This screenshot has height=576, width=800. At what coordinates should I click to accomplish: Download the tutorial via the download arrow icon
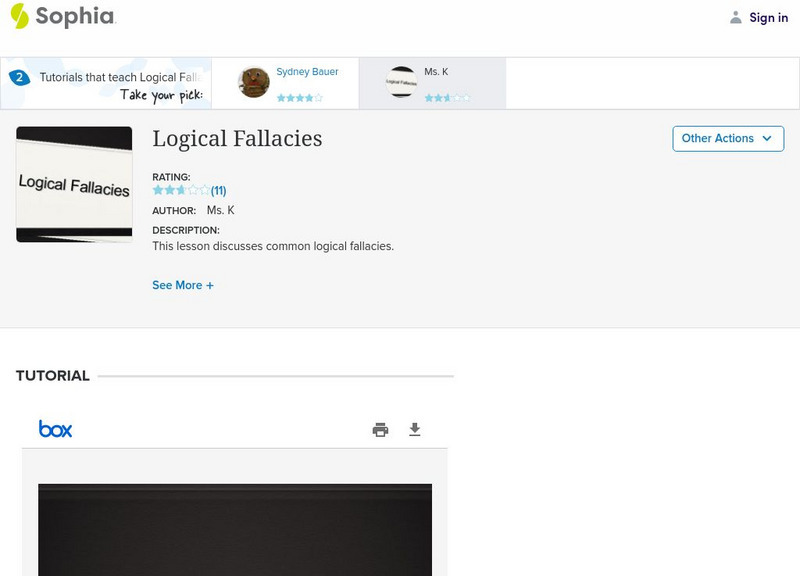(x=415, y=428)
